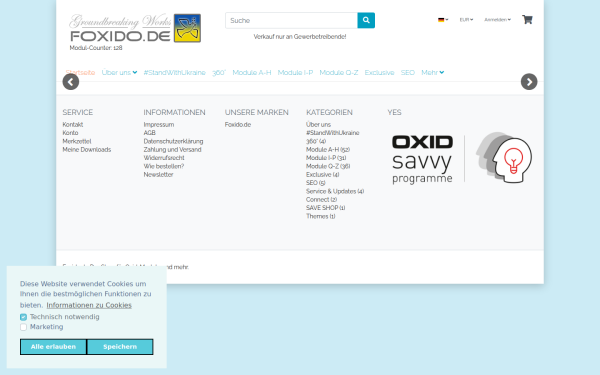The height and width of the screenshot is (375, 600).
Task: Open SEO in navigation bar
Action: pyautogui.click(x=408, y=72)
